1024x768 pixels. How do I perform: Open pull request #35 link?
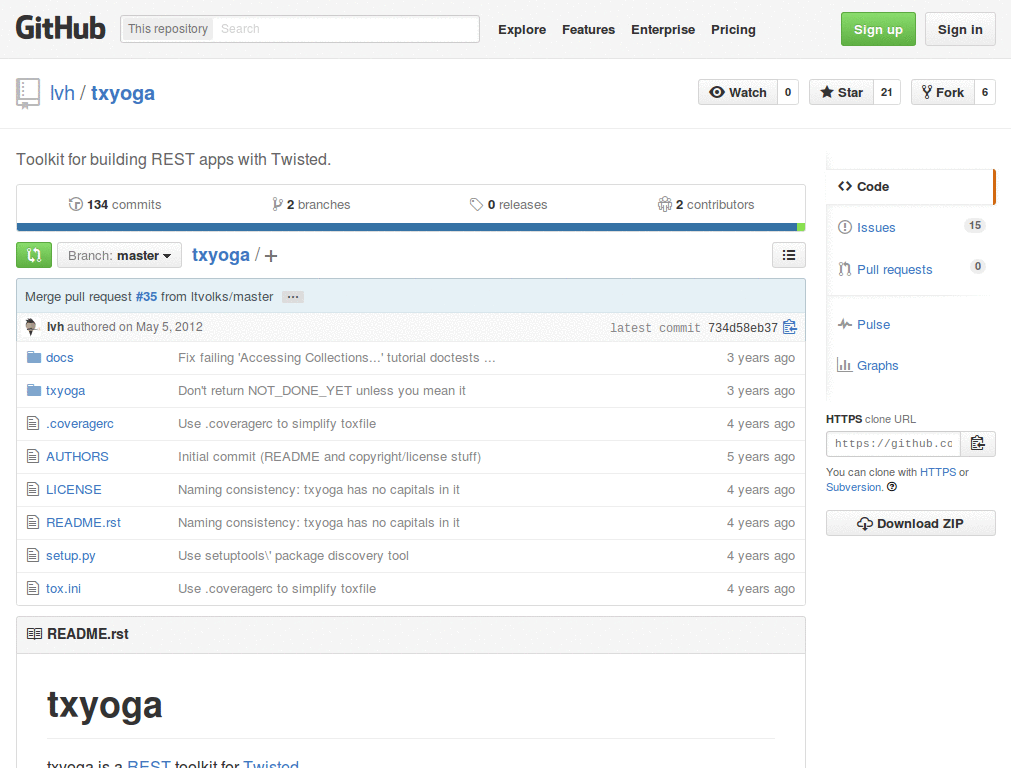point(146,296)
